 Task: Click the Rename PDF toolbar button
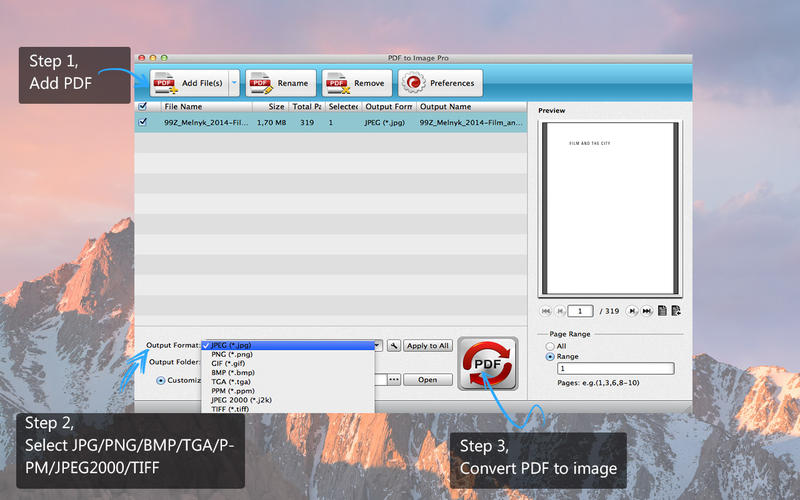pos(281,83)
